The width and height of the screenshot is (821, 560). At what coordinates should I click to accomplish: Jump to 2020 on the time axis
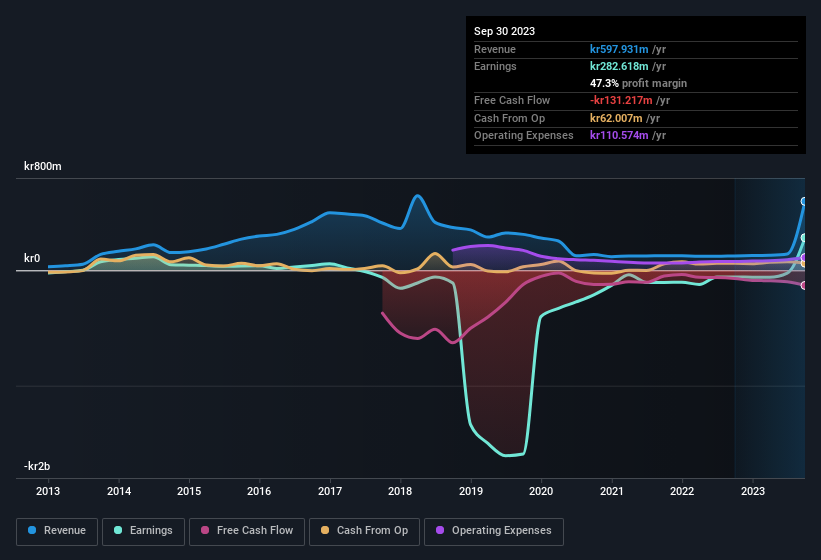pos(541,491)
